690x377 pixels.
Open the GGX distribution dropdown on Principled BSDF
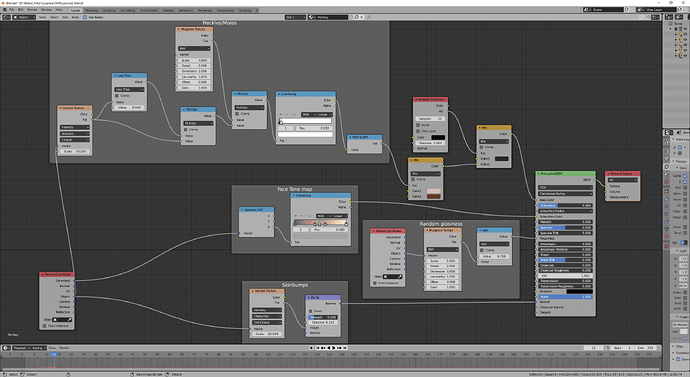coord(565,187)
